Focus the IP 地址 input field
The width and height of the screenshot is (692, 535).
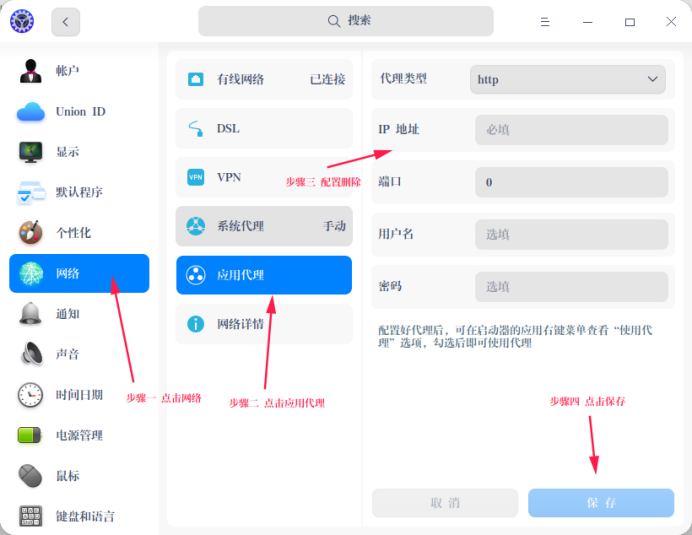(572, 130)
